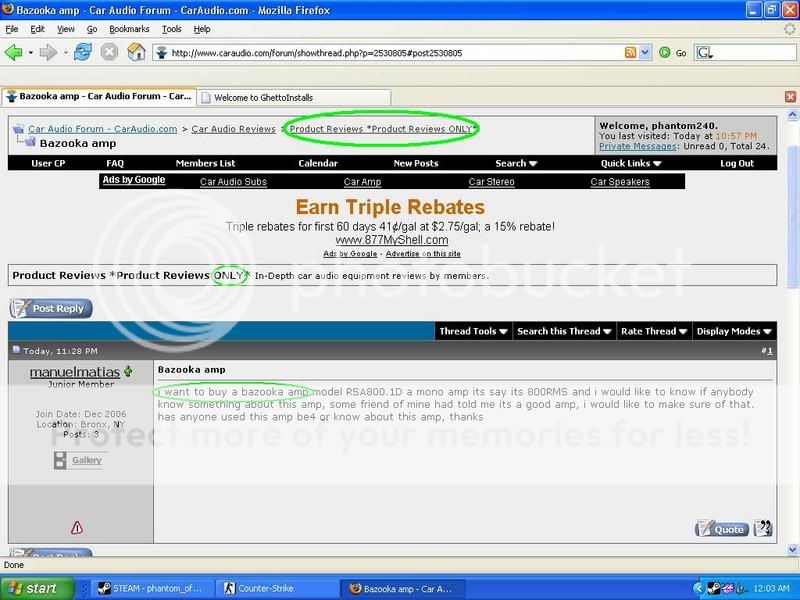Click the vertical page scrollbar thumb
This screenshot has height=600, width=800.
point(792,218)
